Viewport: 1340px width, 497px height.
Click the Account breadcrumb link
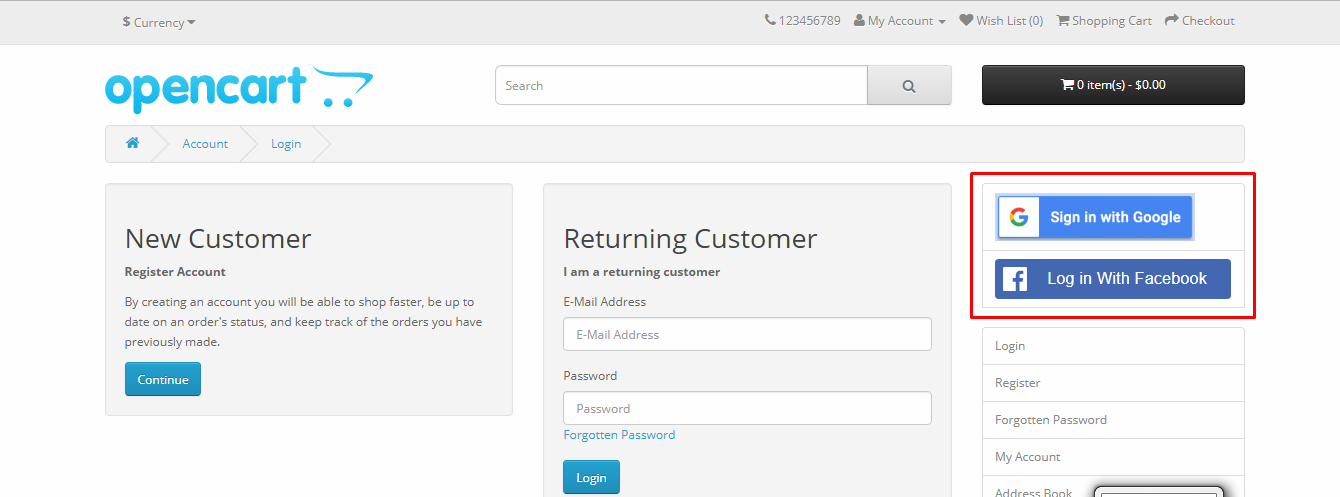[x=205, y=144]
